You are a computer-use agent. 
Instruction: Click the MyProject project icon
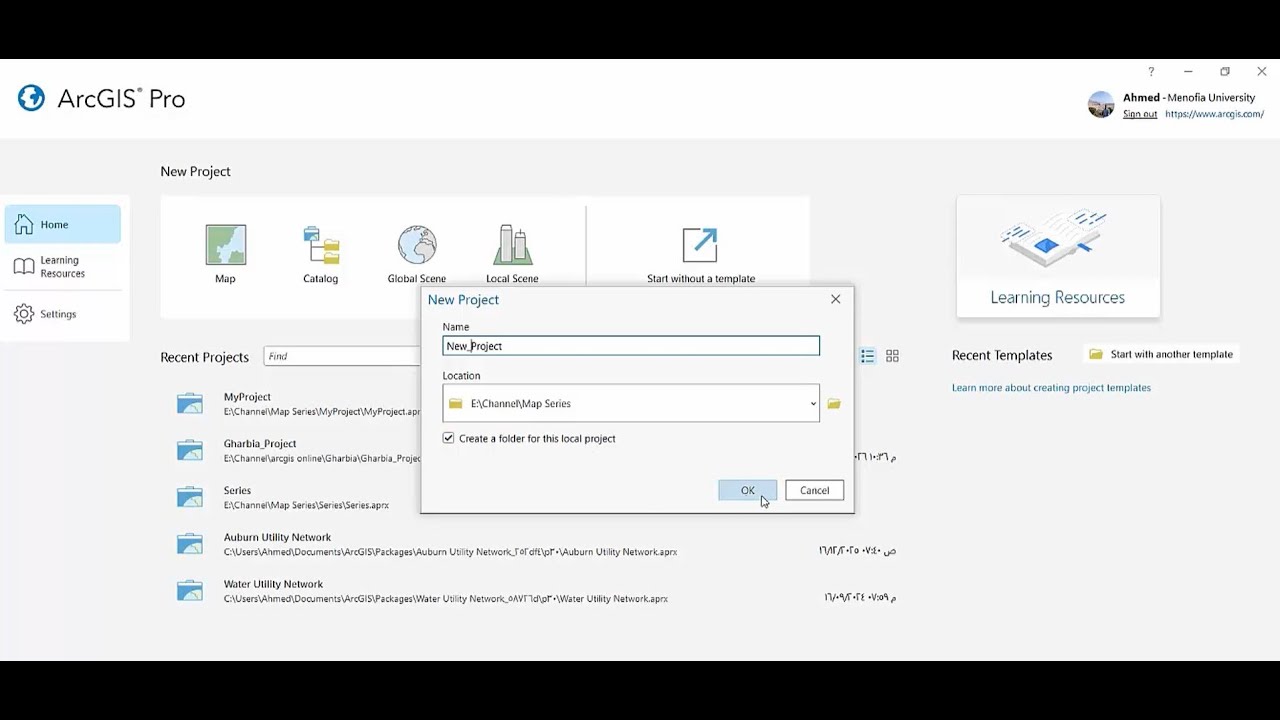190,404
